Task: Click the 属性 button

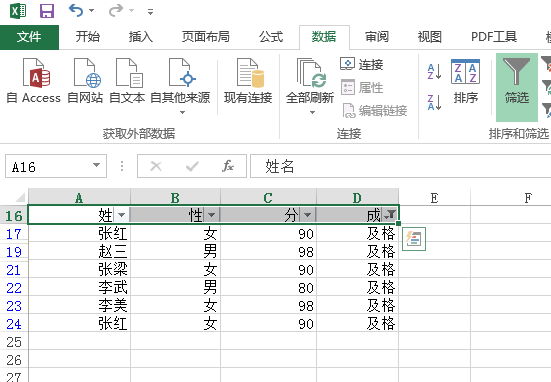Action: [x=362, y=88]
